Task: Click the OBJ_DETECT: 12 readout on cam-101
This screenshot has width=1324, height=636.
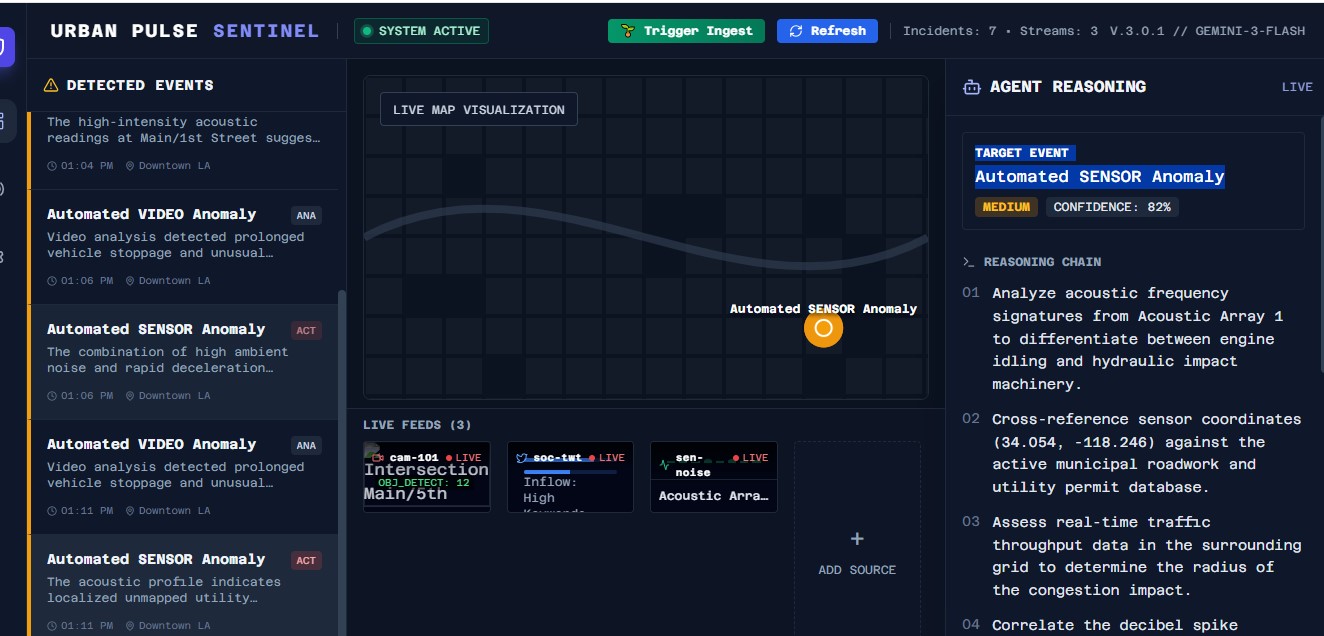Action: tap(423, 482)
